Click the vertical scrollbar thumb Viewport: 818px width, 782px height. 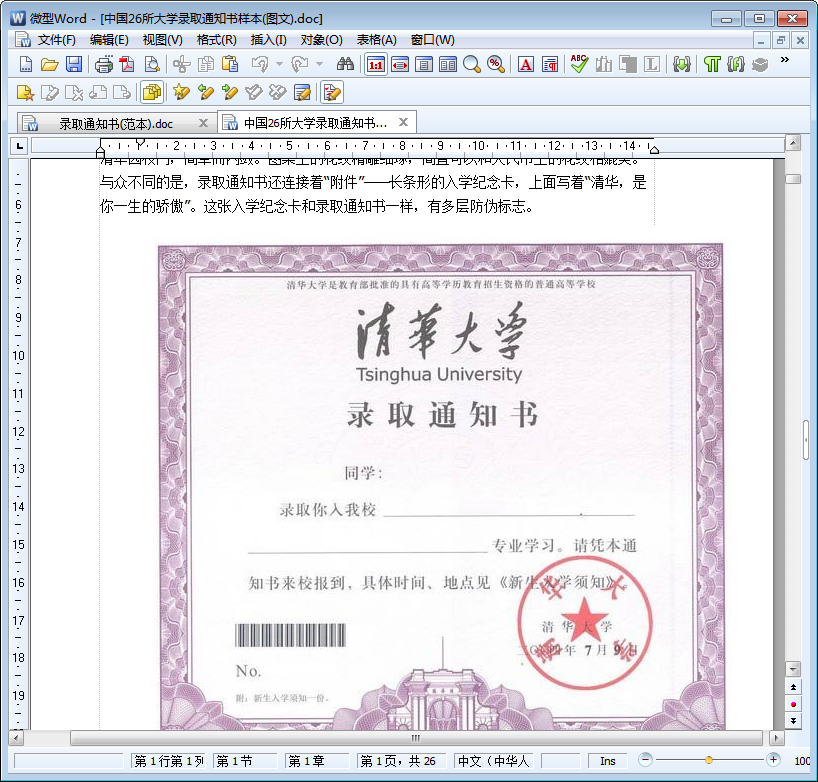(x=793, y=179)
